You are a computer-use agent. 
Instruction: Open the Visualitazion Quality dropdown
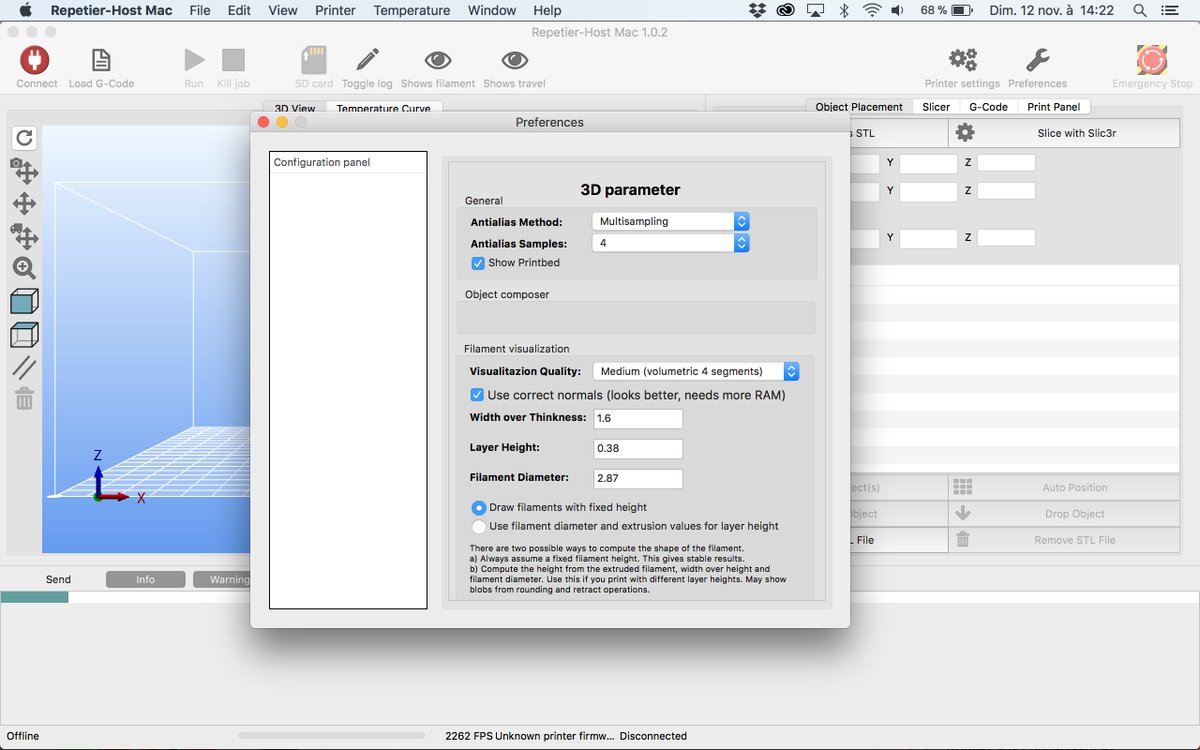point(696,371)
